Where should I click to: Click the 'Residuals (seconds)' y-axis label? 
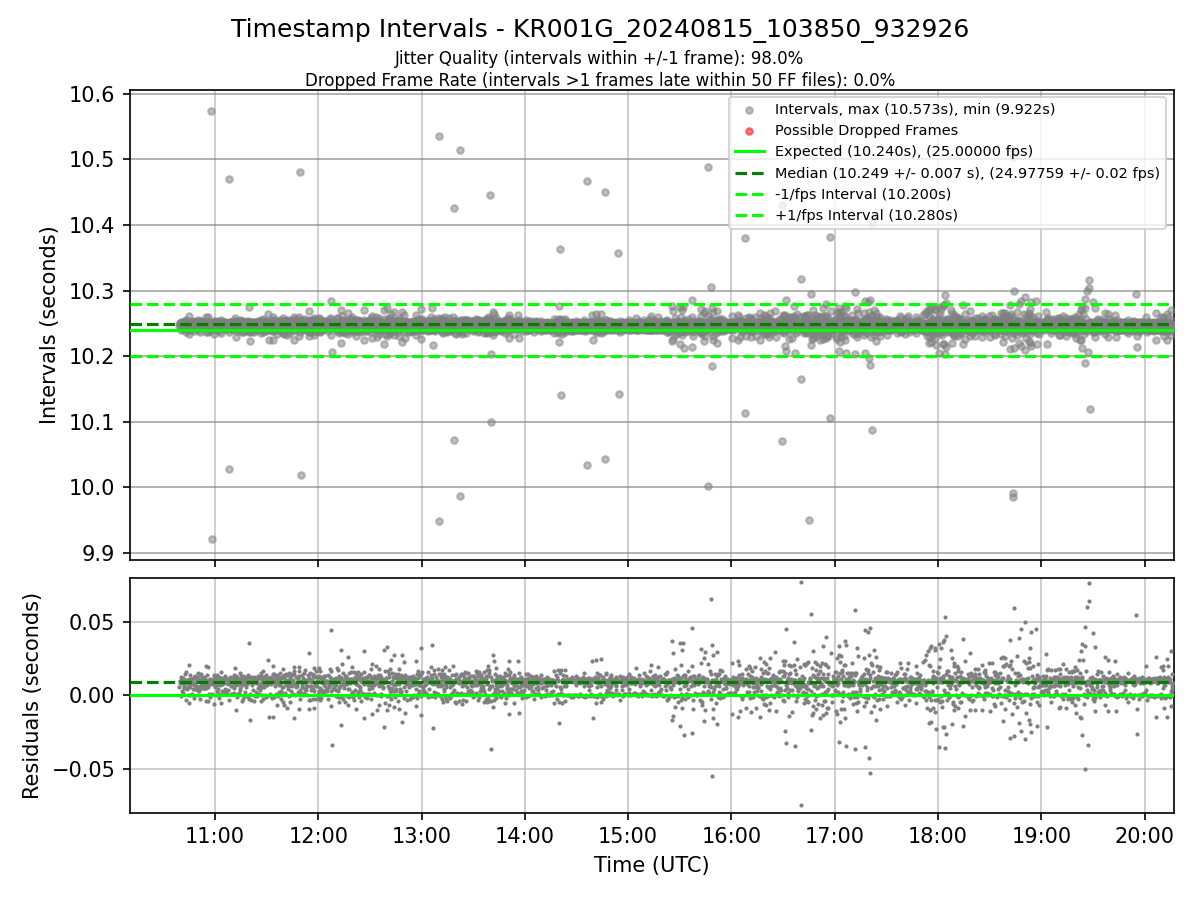(31, 696)
